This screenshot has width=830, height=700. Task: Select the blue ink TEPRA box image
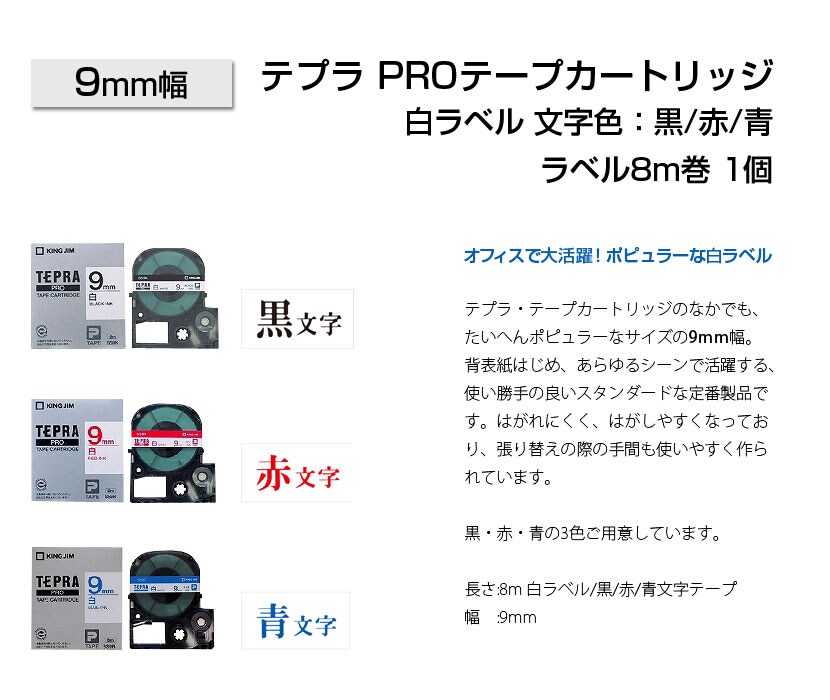(x=77, y=598)
